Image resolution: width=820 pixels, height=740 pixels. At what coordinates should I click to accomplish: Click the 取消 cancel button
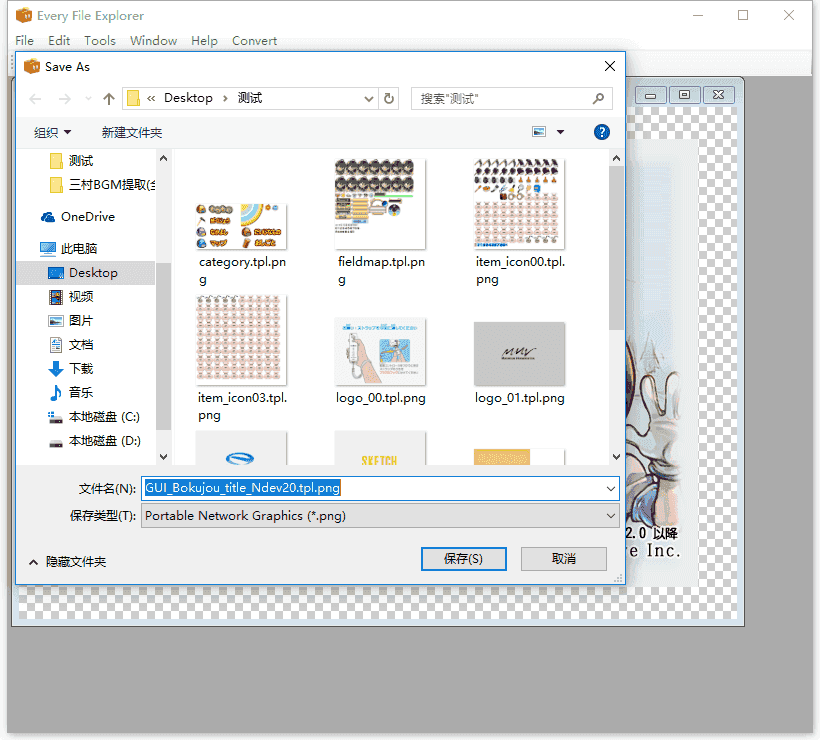pos(564,559)
